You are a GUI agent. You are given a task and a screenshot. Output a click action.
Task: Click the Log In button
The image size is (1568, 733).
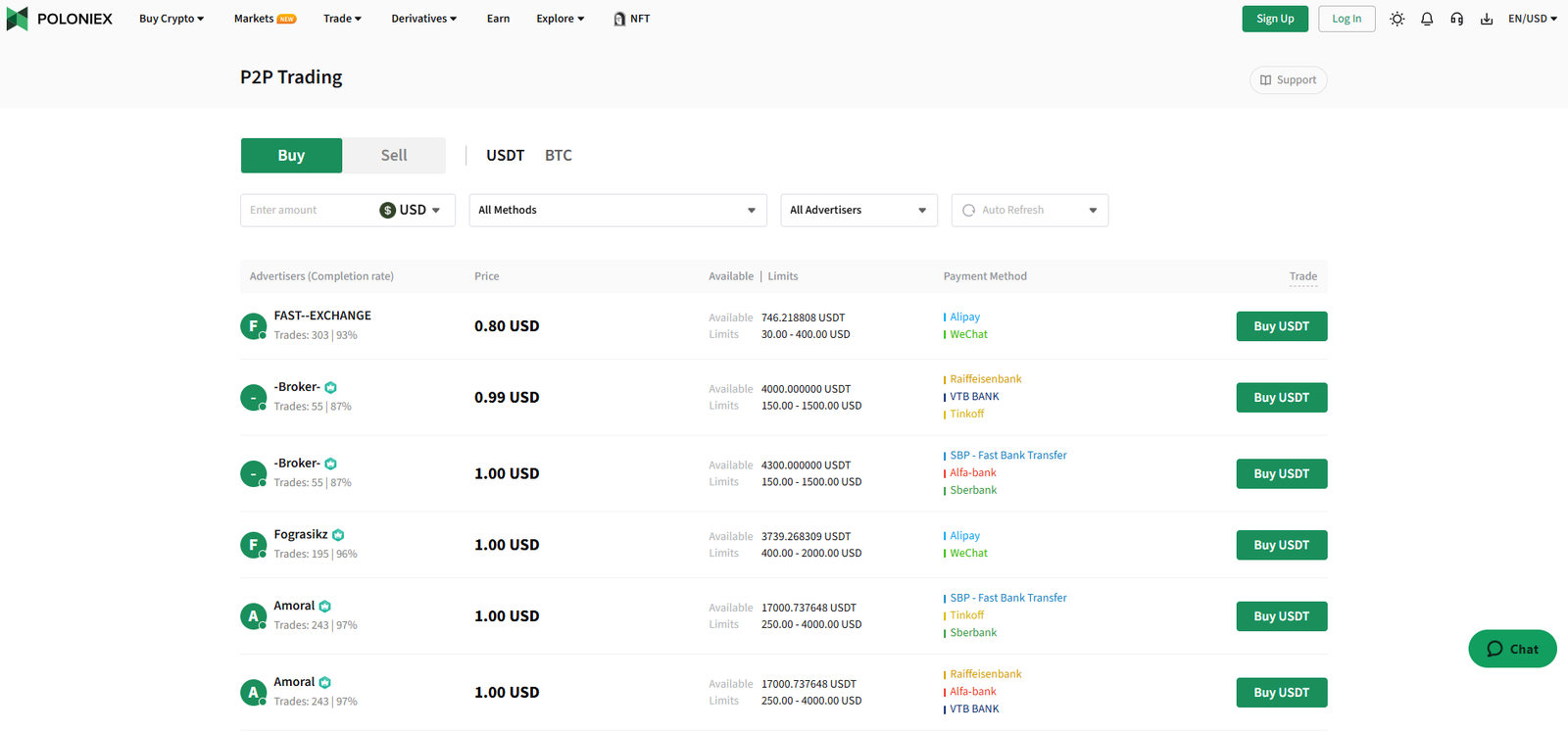click(x=1347, y=19)
